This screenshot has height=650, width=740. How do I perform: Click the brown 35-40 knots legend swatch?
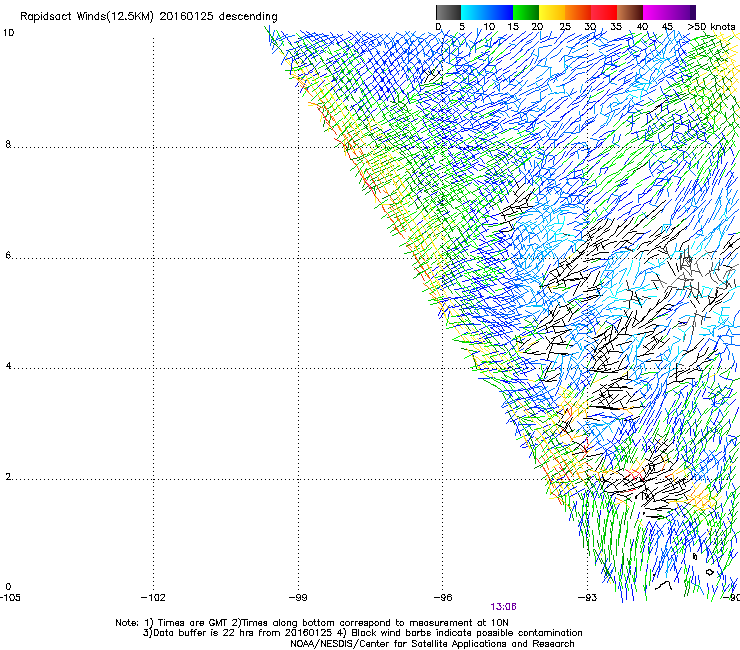click(630, 12)
